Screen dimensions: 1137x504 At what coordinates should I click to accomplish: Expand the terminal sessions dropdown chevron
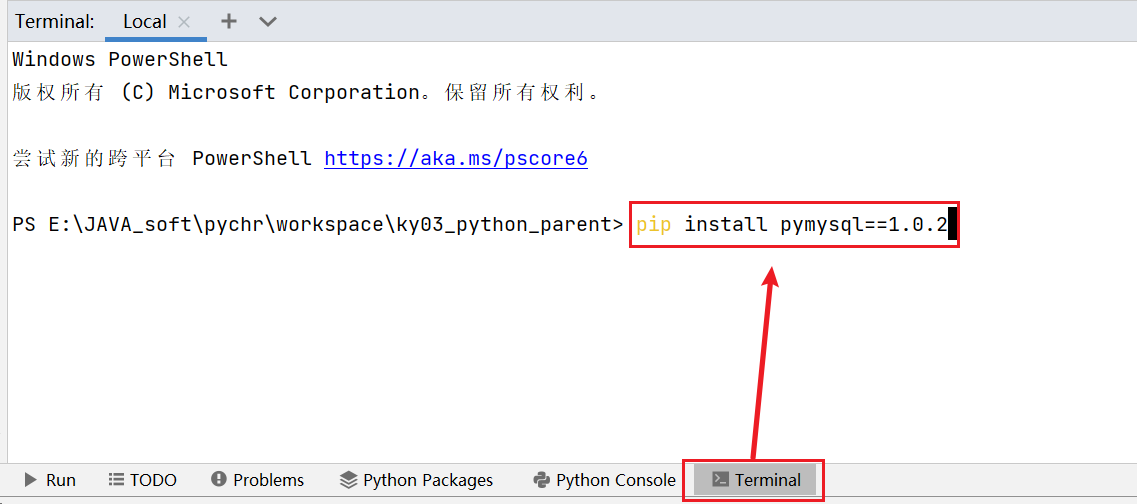point(267,21)
